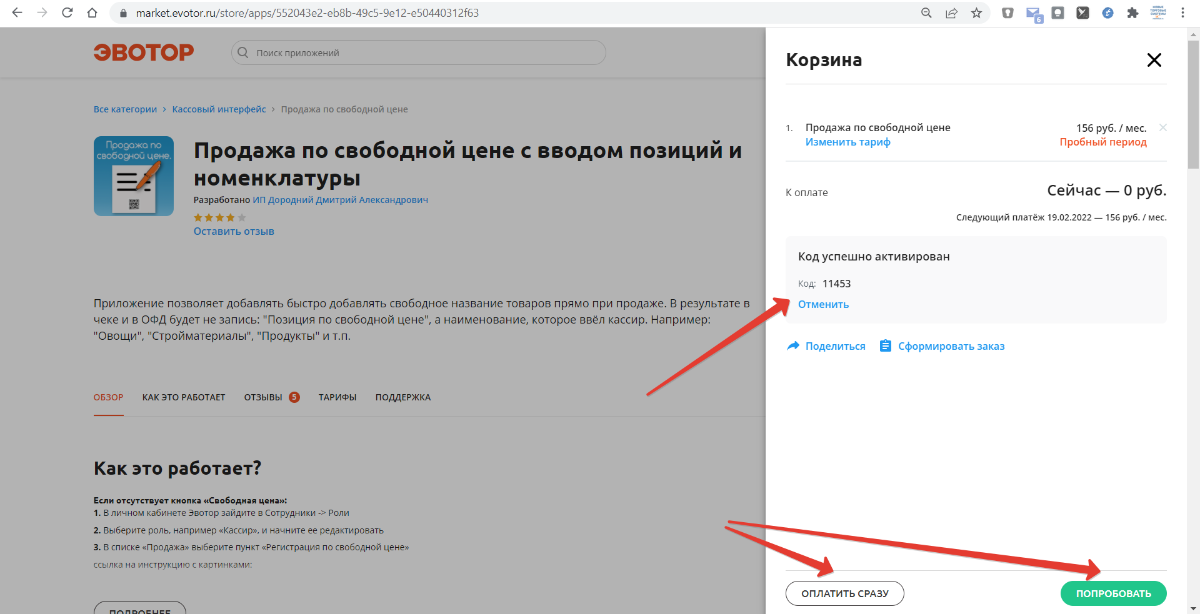The width and height of the screenshot is (1200, 614).
Task: Click the Сейчас — 0 руб. total
Action: tap(1107, 190)
